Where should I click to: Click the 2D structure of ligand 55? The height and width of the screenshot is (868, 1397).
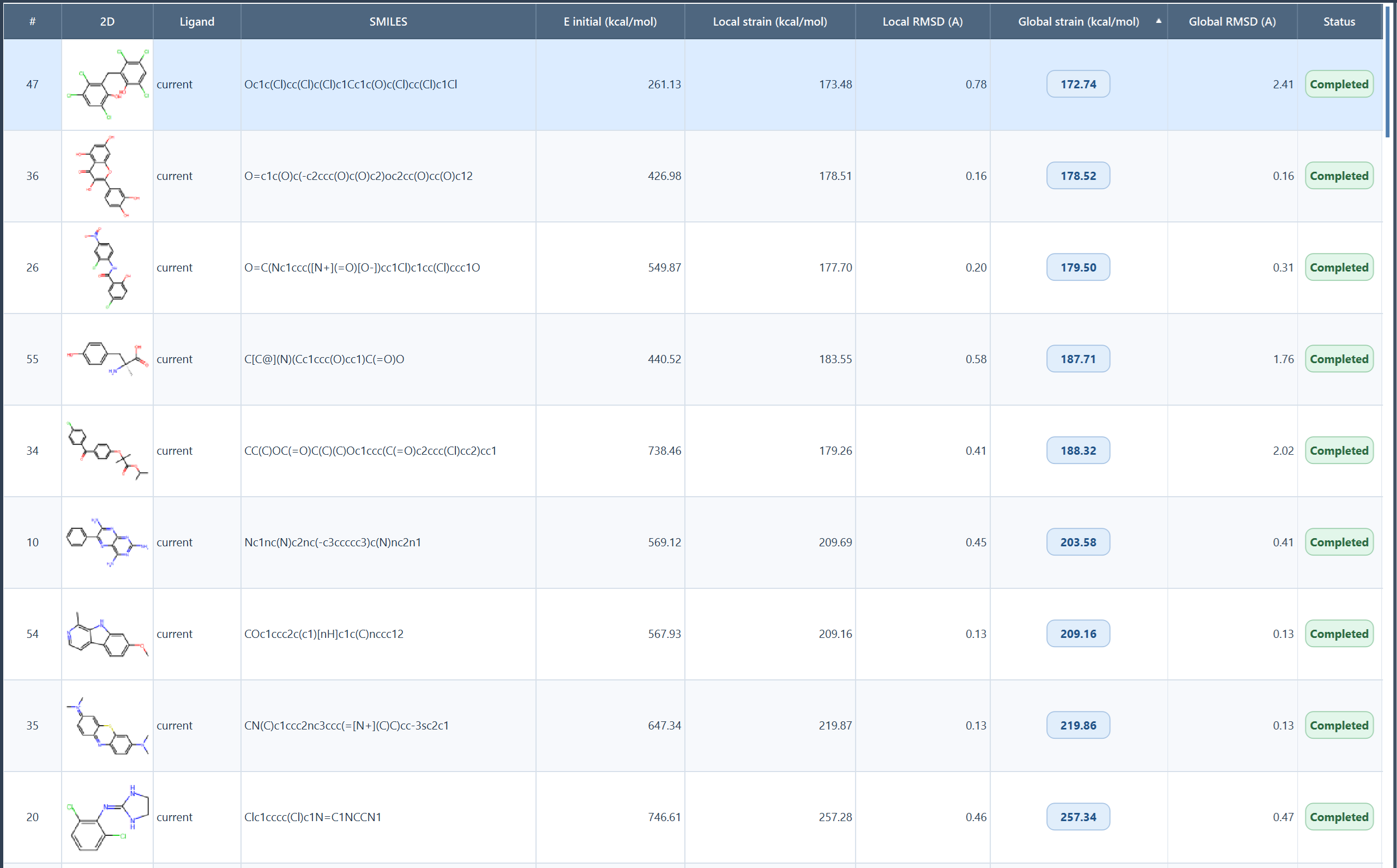pyautogui.click(x=107, y=359)
